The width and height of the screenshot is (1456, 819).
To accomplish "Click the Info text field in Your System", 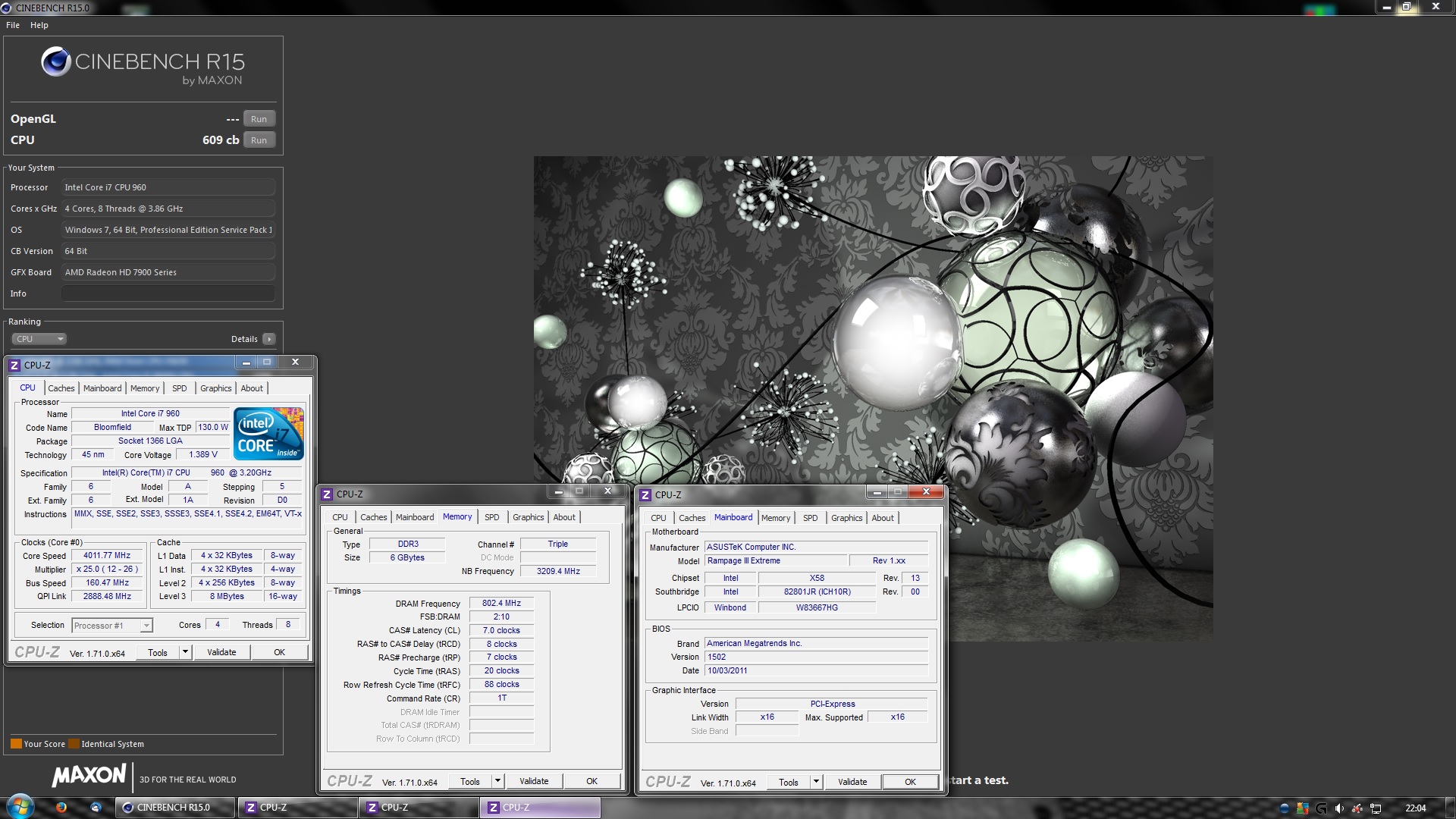I will pos(168,293).
